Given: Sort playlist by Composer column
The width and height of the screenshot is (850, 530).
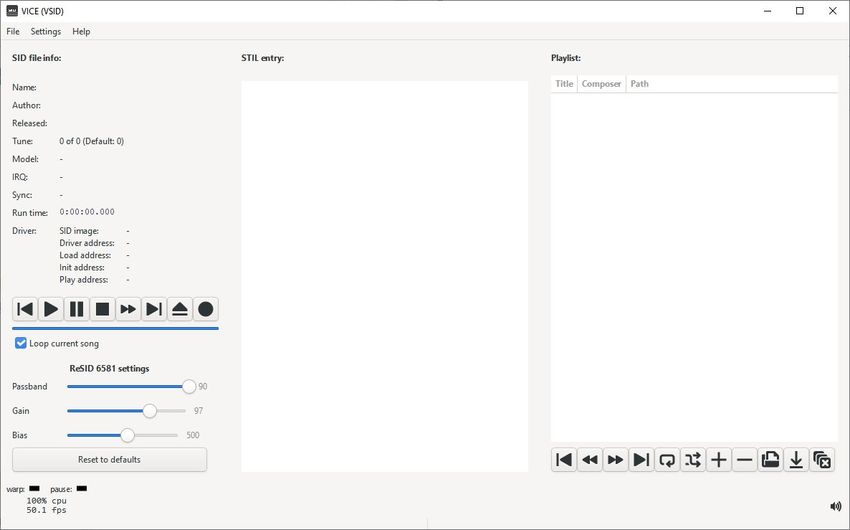Looking at the screenshot, I should (601, 84).
